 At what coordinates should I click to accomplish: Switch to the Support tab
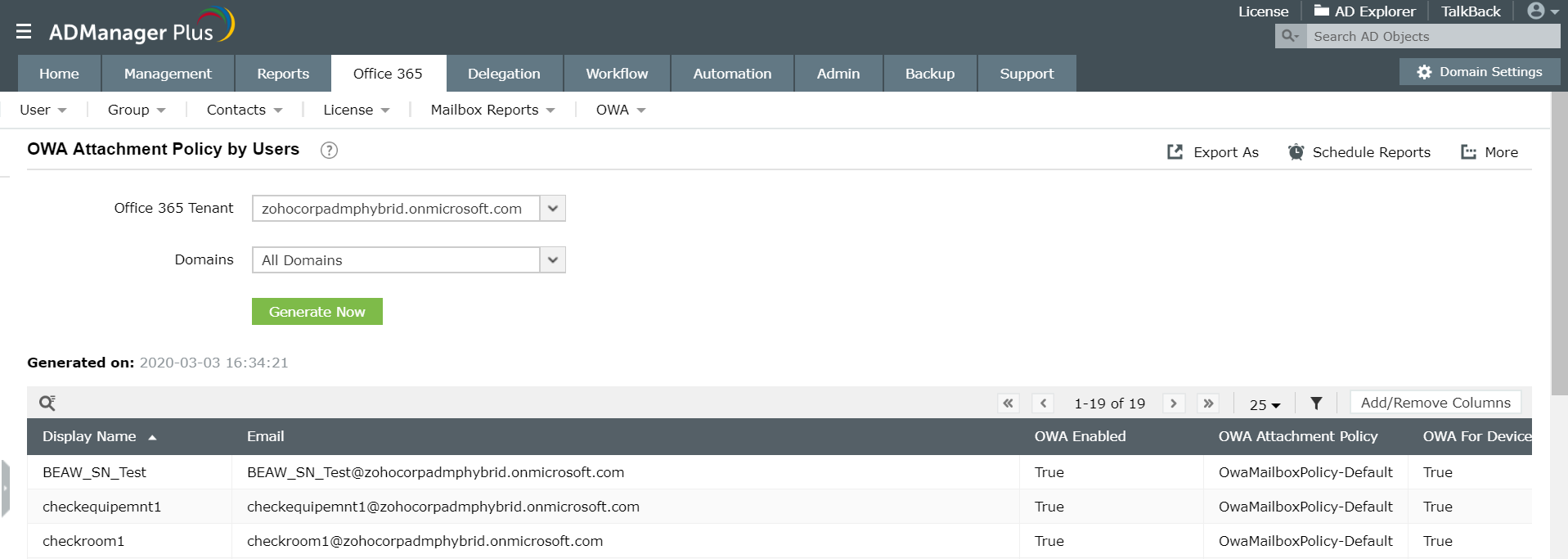pyautogui.click(x=1027, y=74)
